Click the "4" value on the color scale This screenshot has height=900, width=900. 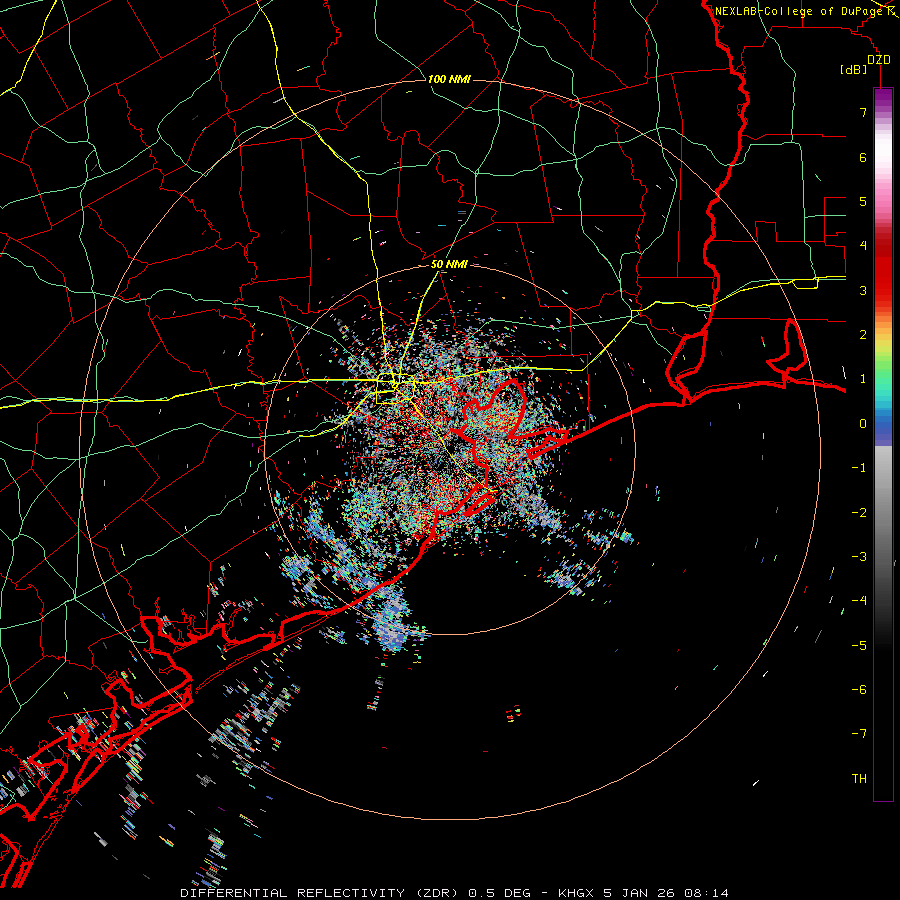coord(863,246)
